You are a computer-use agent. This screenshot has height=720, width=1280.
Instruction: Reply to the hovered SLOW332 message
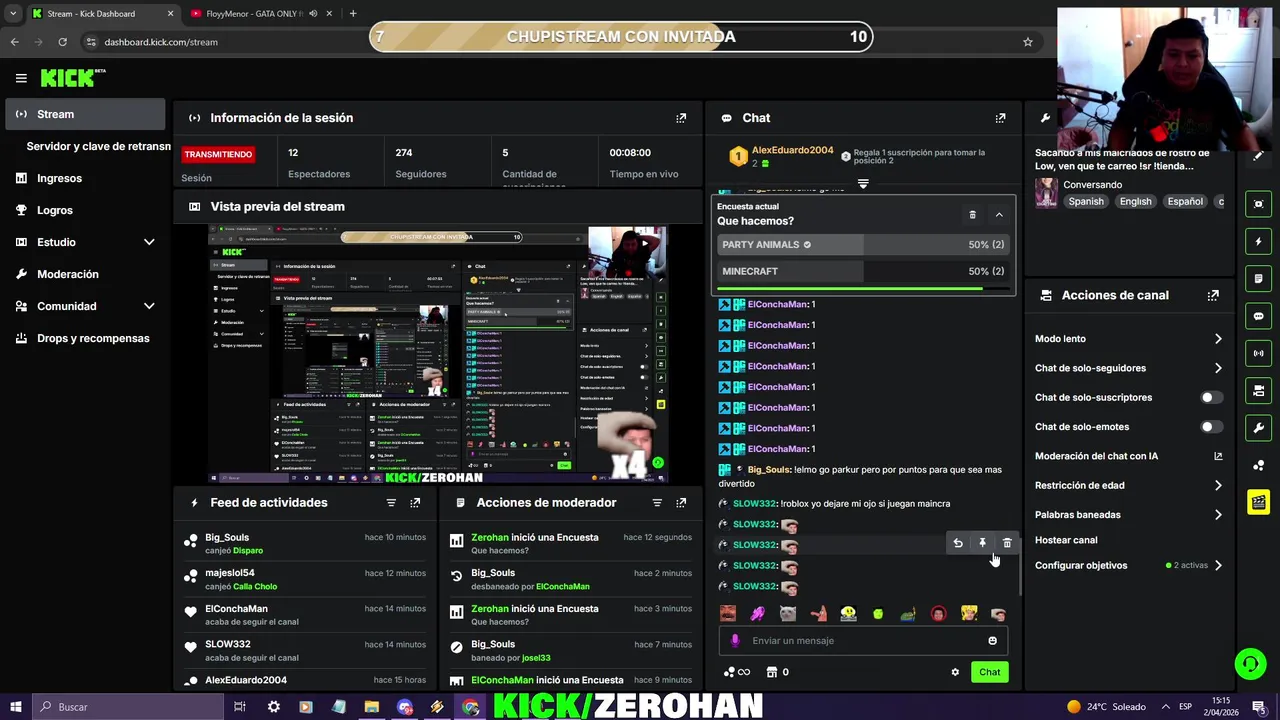pyautogui.click(x=958, y=543)
